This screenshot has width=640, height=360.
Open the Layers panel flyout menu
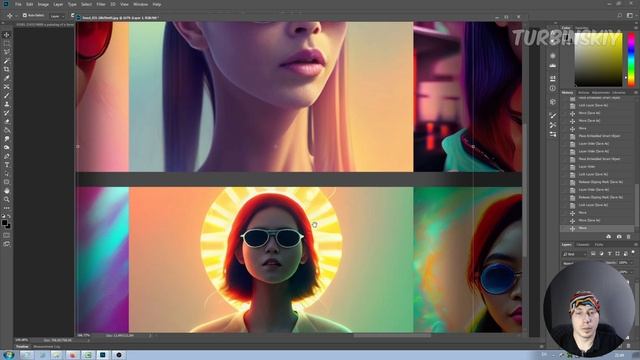point(635,244)
